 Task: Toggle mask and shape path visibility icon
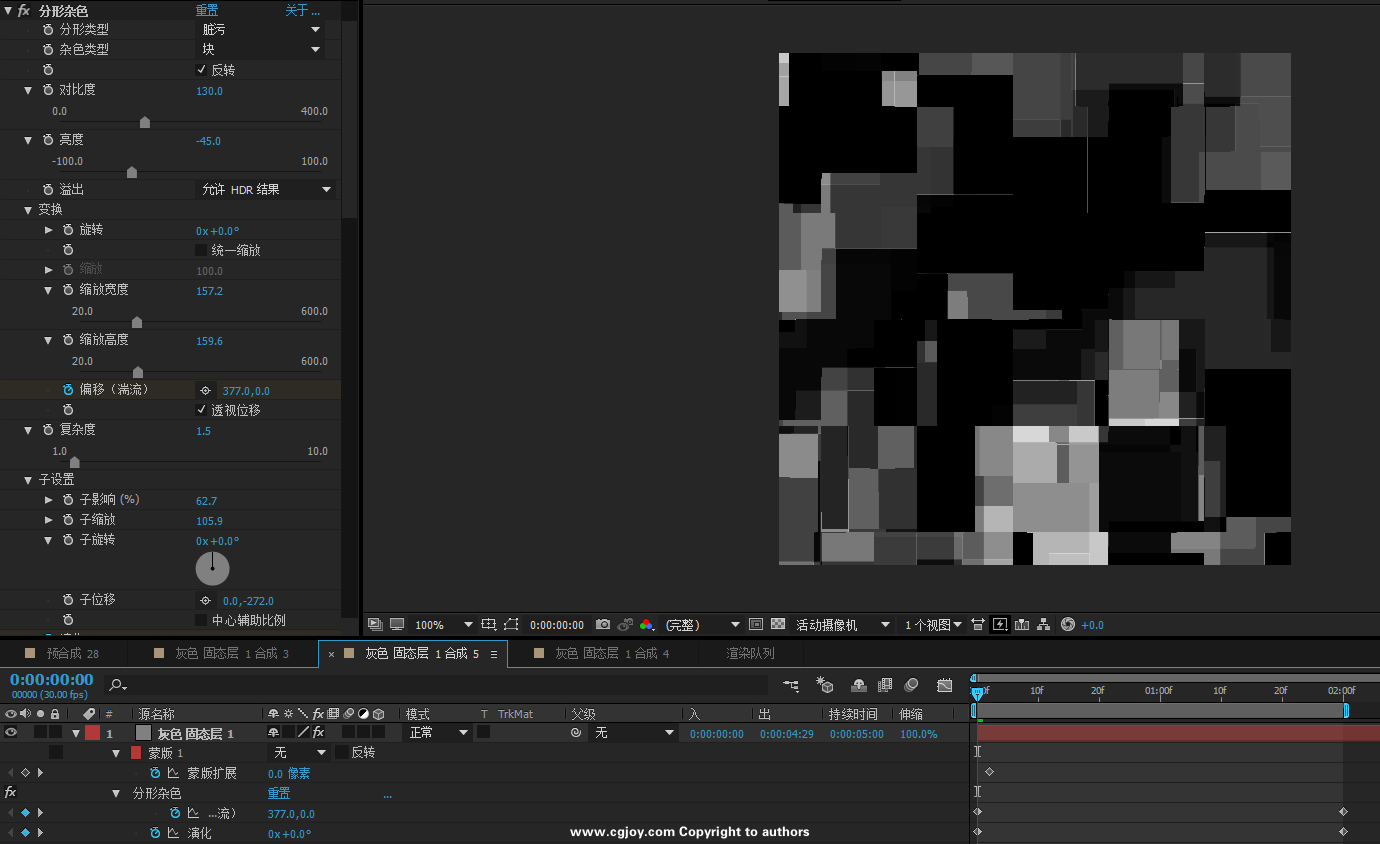tap(511, 624)
